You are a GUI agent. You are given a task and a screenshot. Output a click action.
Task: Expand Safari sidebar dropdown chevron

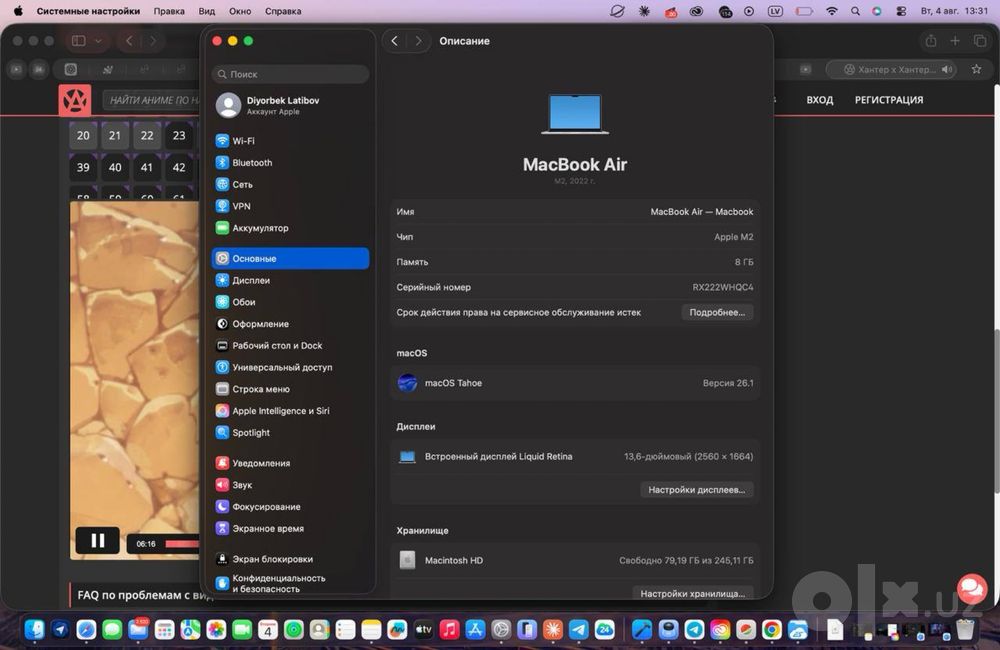point(98,41)
